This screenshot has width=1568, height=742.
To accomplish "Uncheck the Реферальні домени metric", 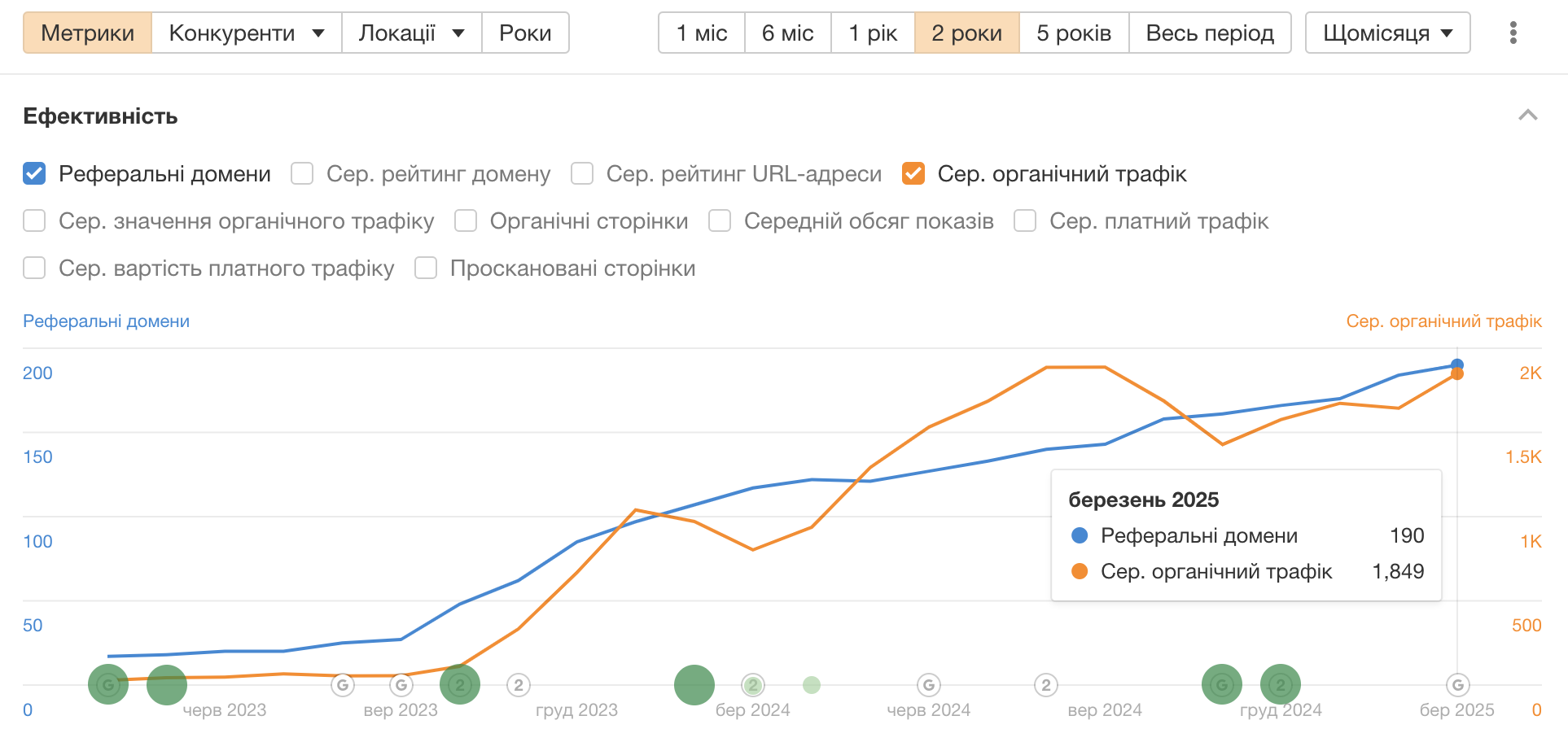I will 34,173.
